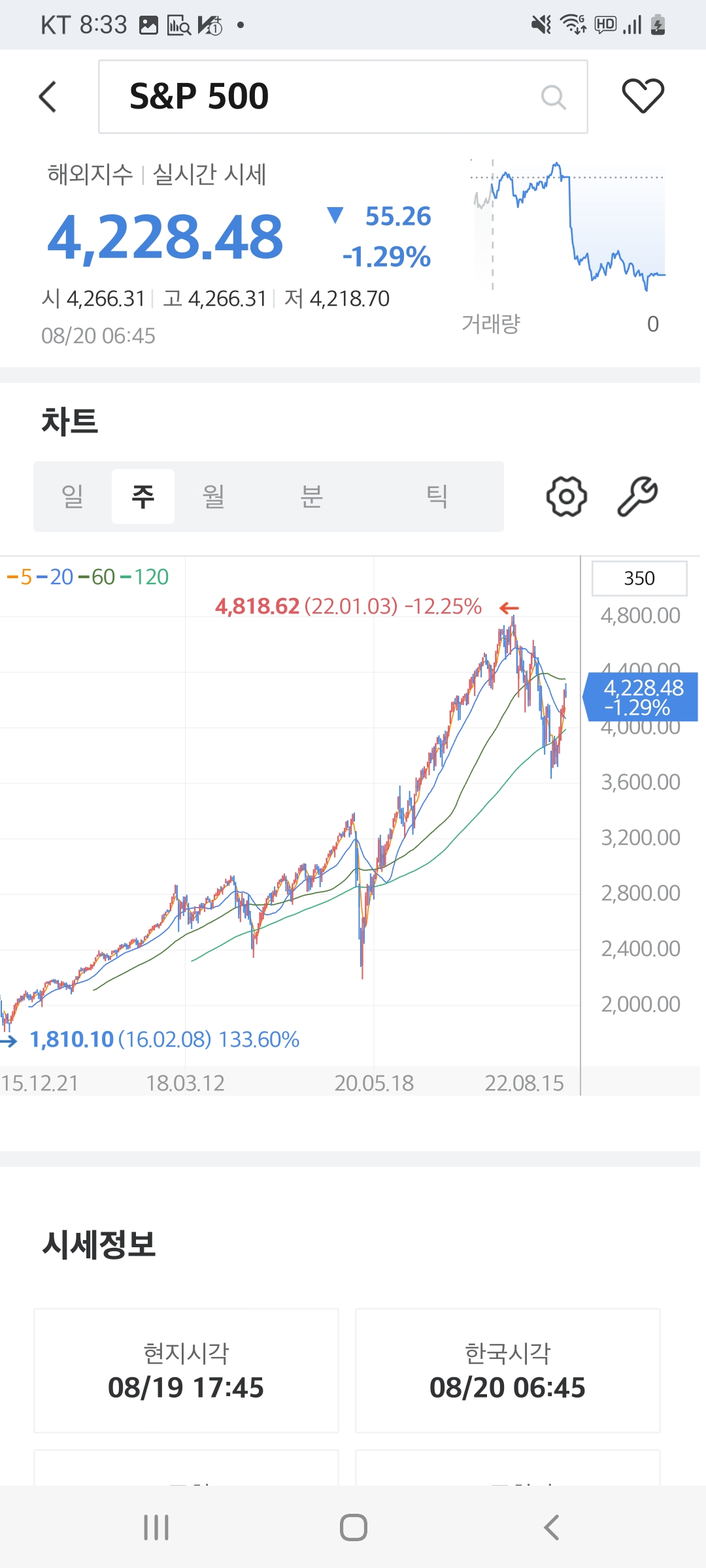Tap the 22.08.15 date axis label
706x1568 pixels.
524,1083
